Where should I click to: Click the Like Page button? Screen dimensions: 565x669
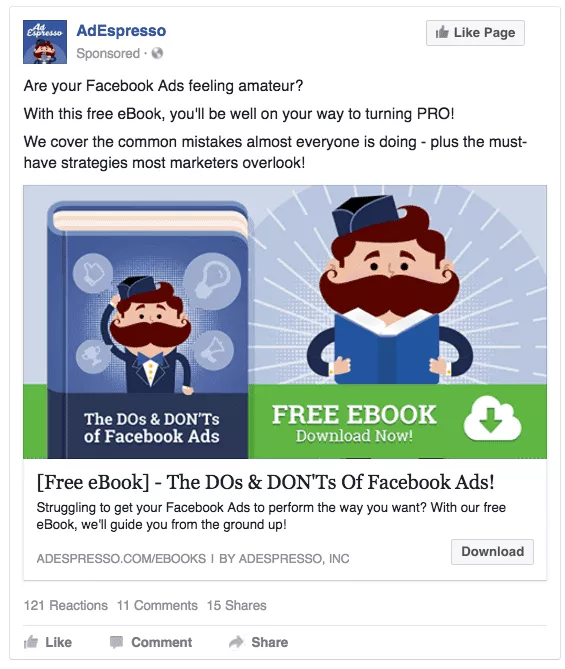475,33
